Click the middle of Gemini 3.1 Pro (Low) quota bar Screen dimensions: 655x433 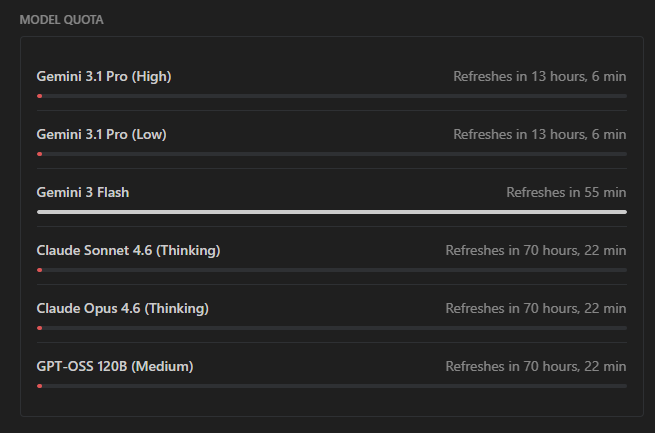coord(331,154)
